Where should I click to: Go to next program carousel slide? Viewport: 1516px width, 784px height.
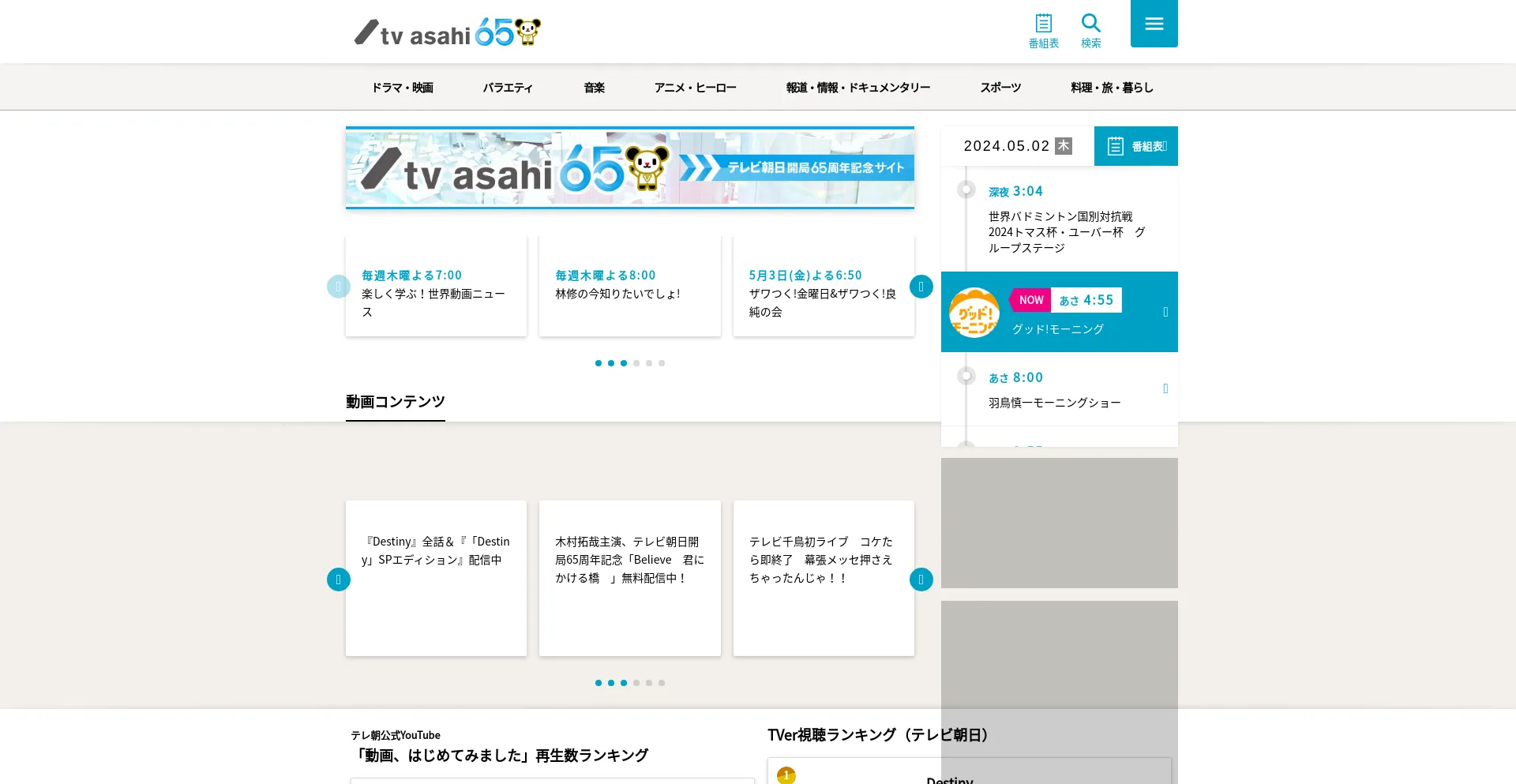921,287
